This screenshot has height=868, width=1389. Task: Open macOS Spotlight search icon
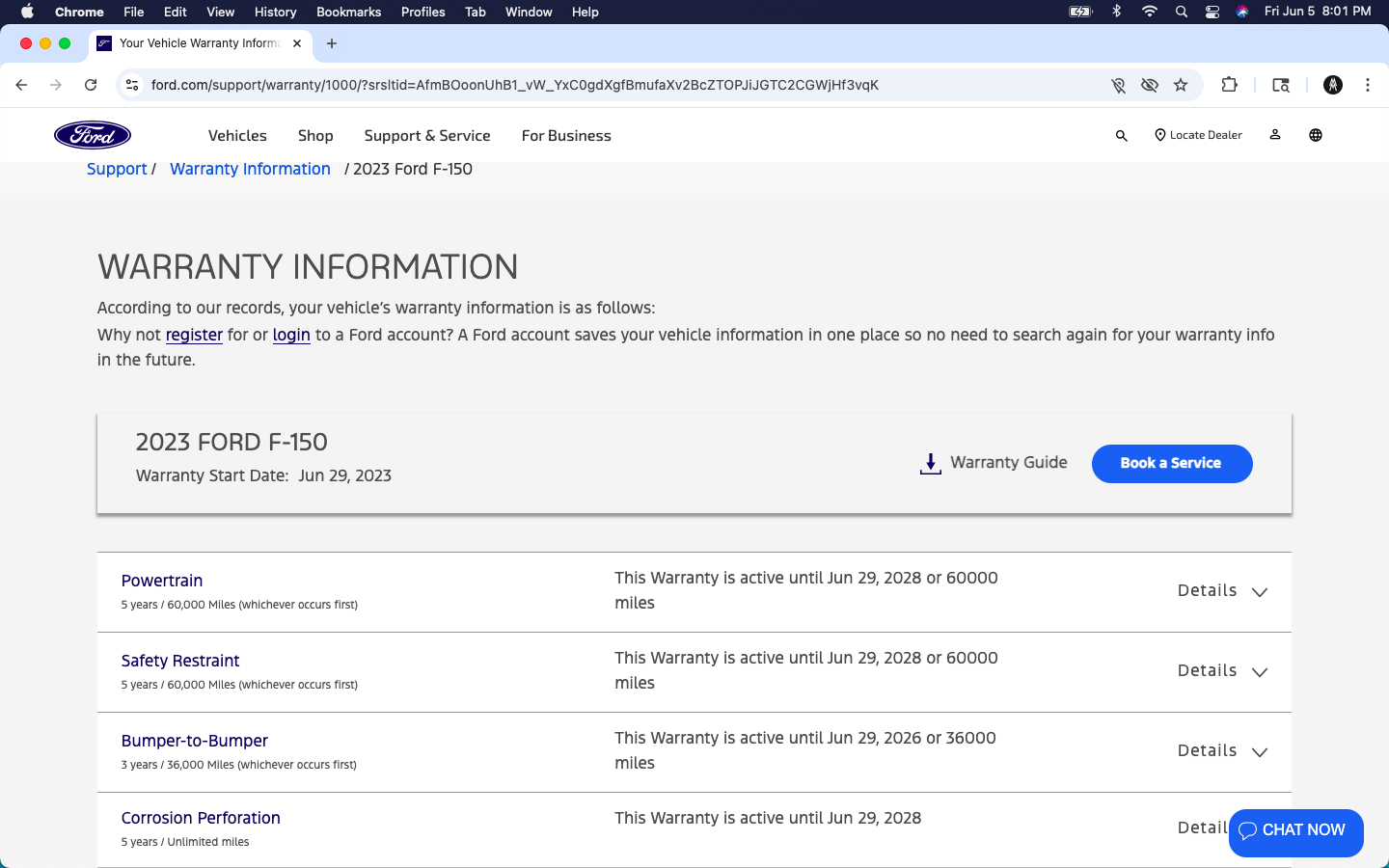[1182, 12]
